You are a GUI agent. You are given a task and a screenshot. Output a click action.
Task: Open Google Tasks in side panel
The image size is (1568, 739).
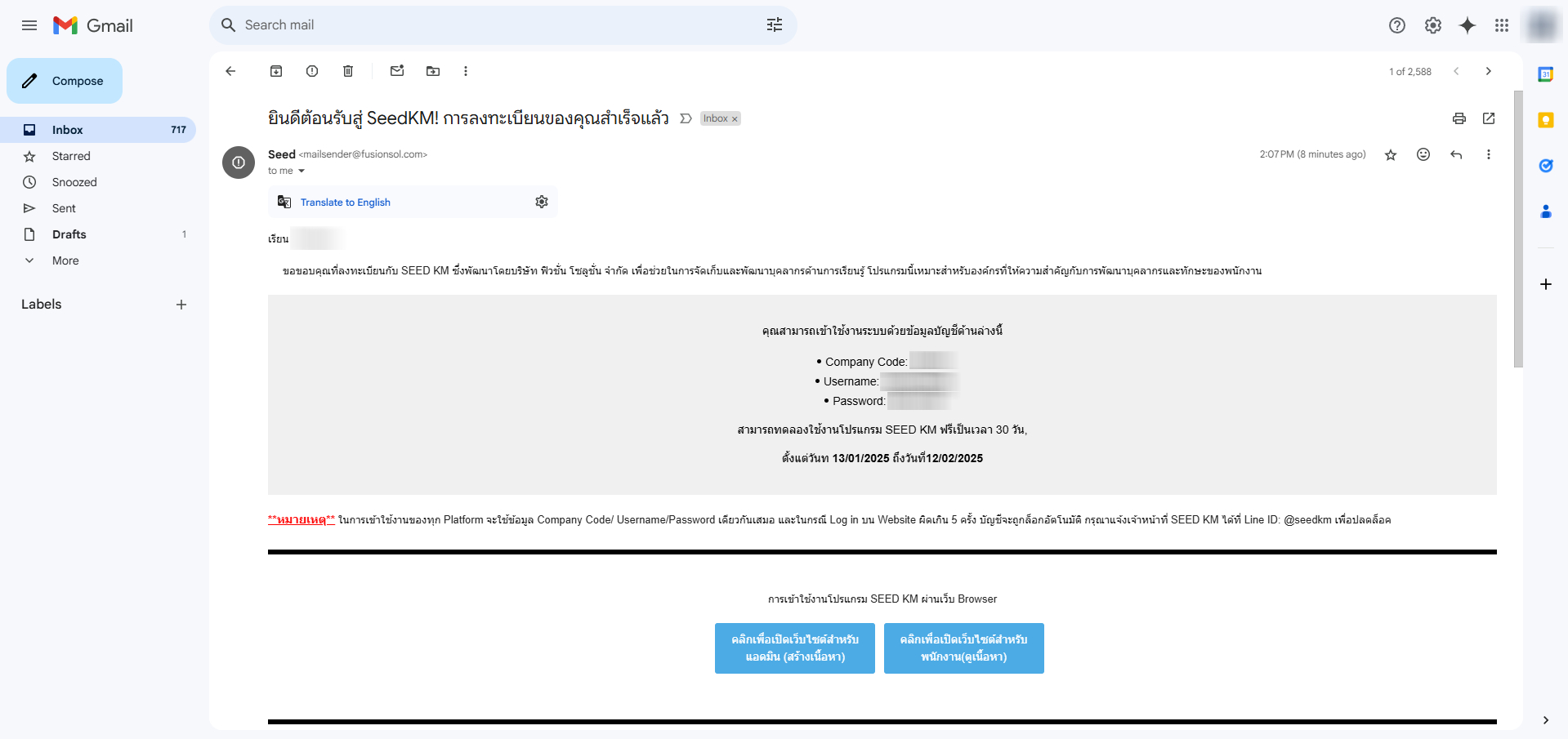pyautogui.click(x=1545, y=166)
